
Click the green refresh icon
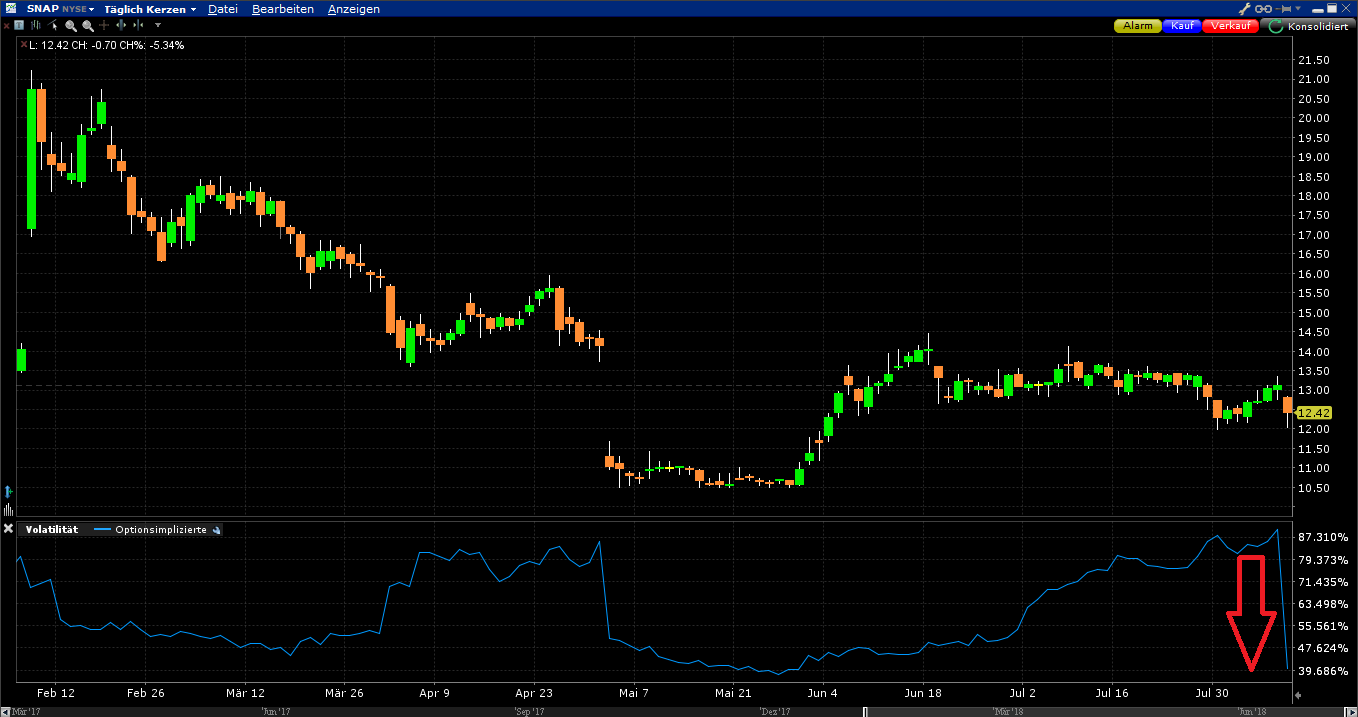(1275, 26)
